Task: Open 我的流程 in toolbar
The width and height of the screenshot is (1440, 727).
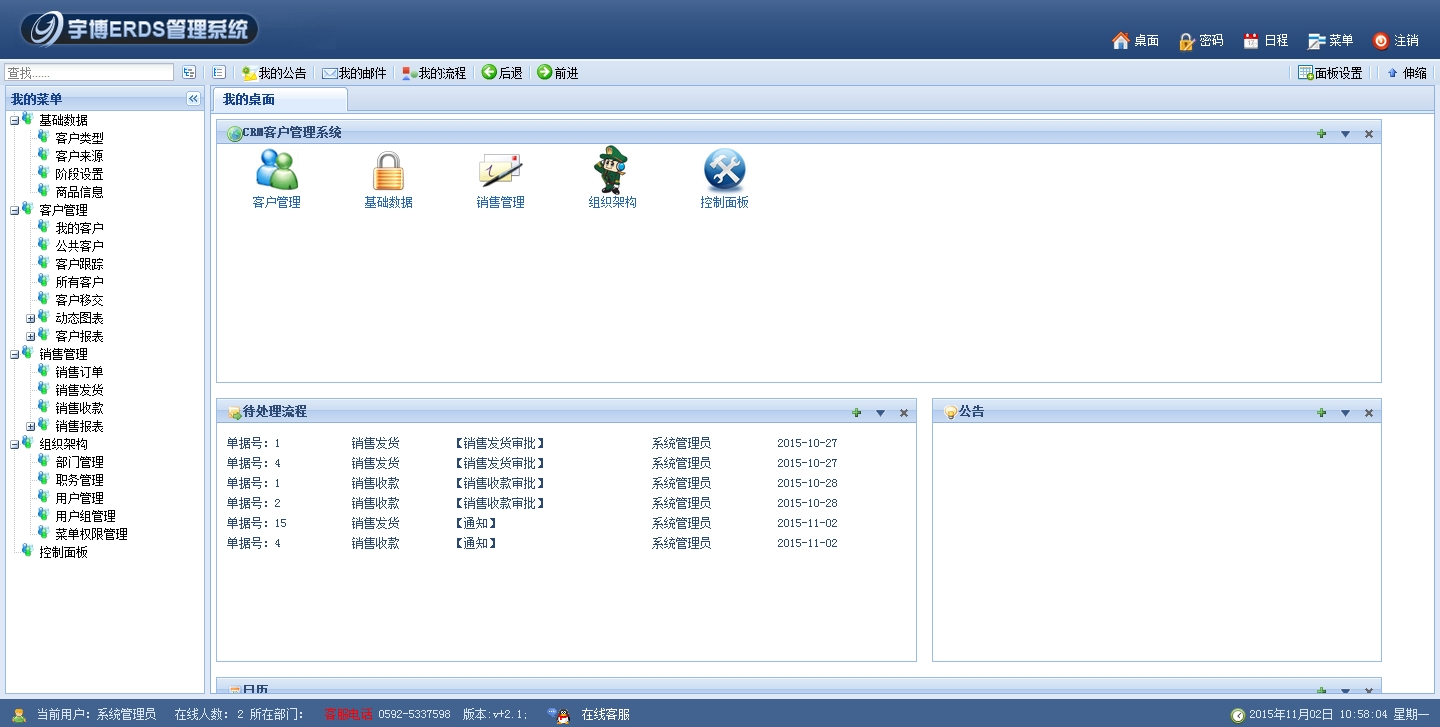Action: click(434, 73)
